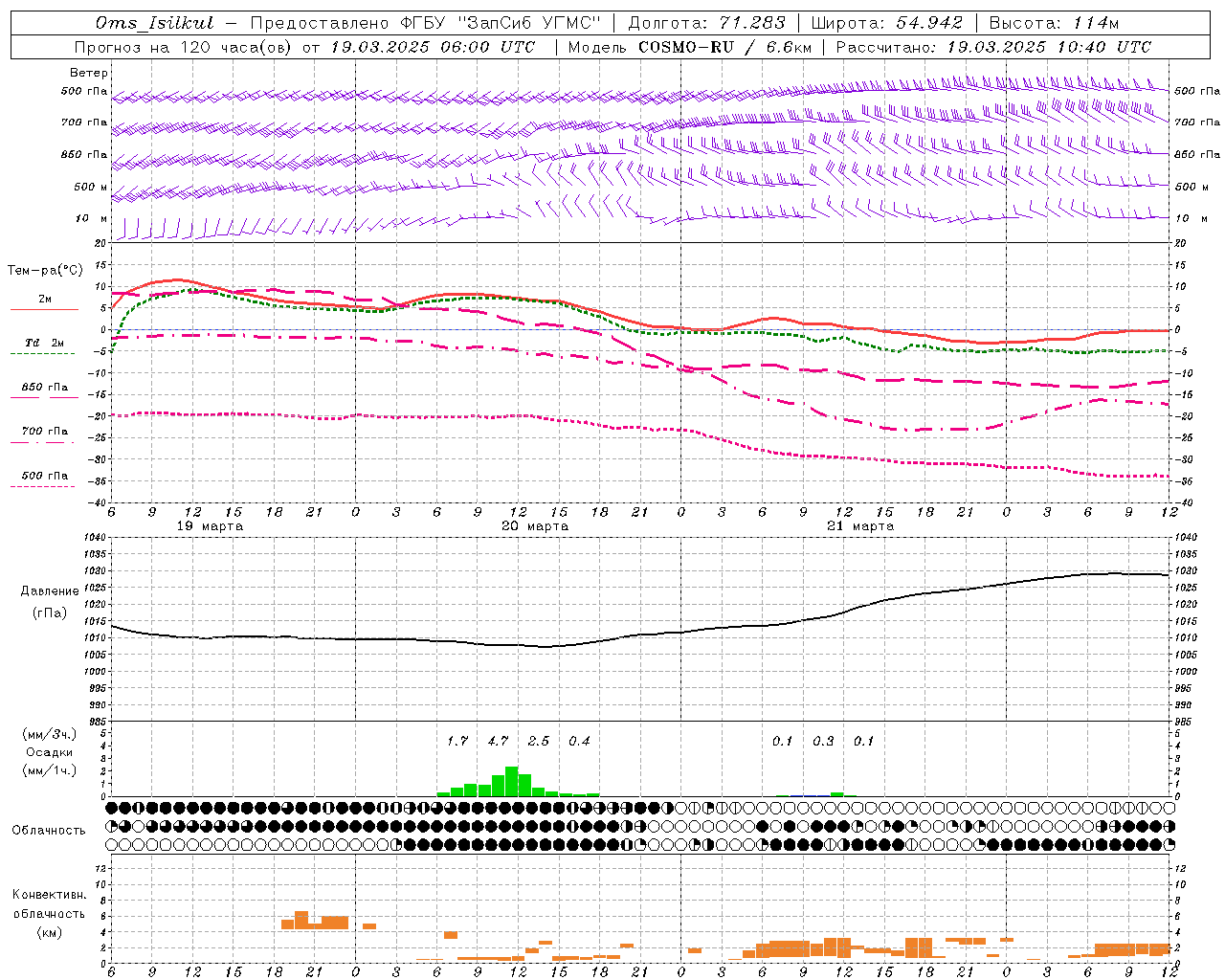Click the 2м temperature legend entry
This screenshot has height=980, width=1225.
click(45, 300)
